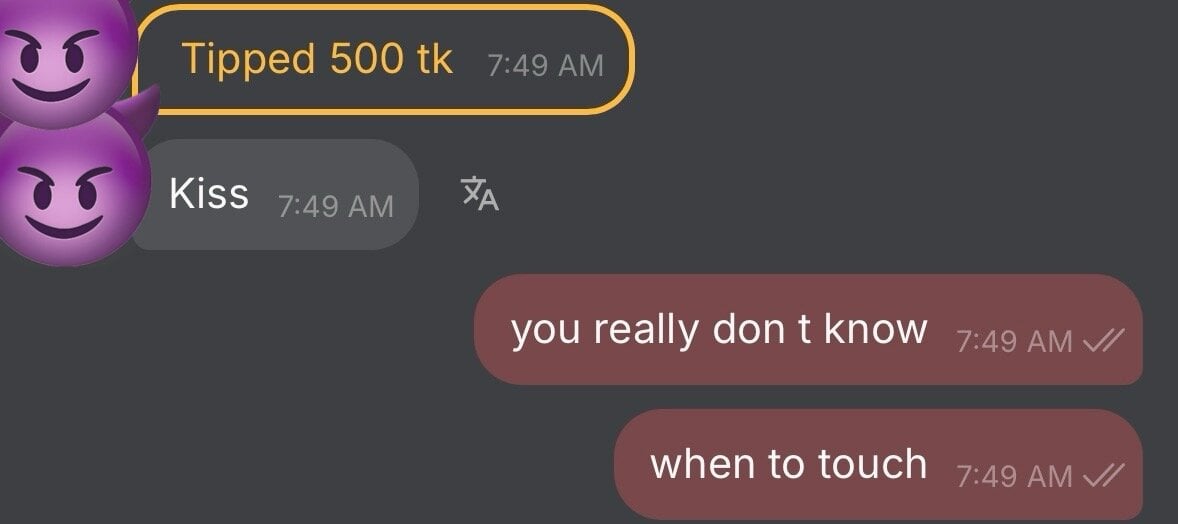Tap the 7:49 AM timestamp in Kiss bubble
The height and width of the screenshot is (524, 1178).
336,206
